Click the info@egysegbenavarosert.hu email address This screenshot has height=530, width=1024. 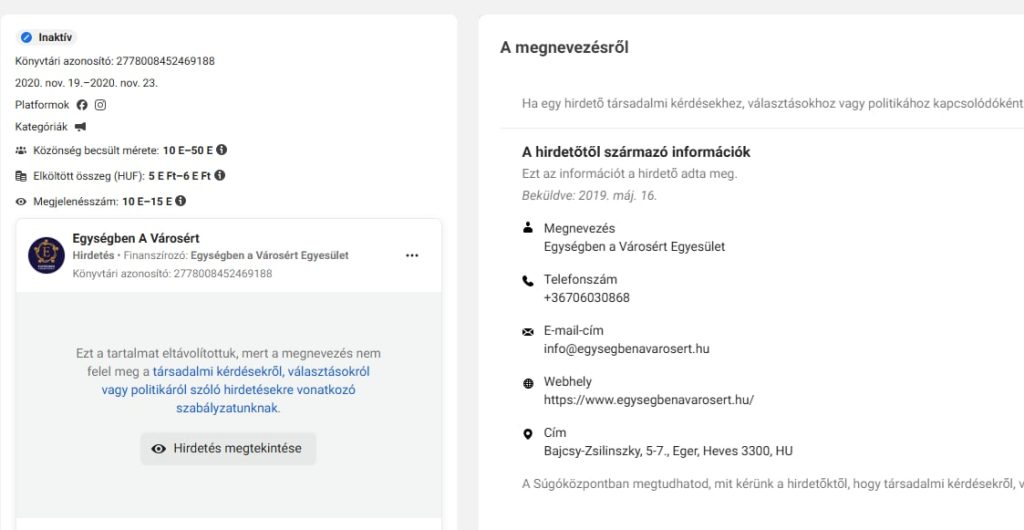pos(626,349)
